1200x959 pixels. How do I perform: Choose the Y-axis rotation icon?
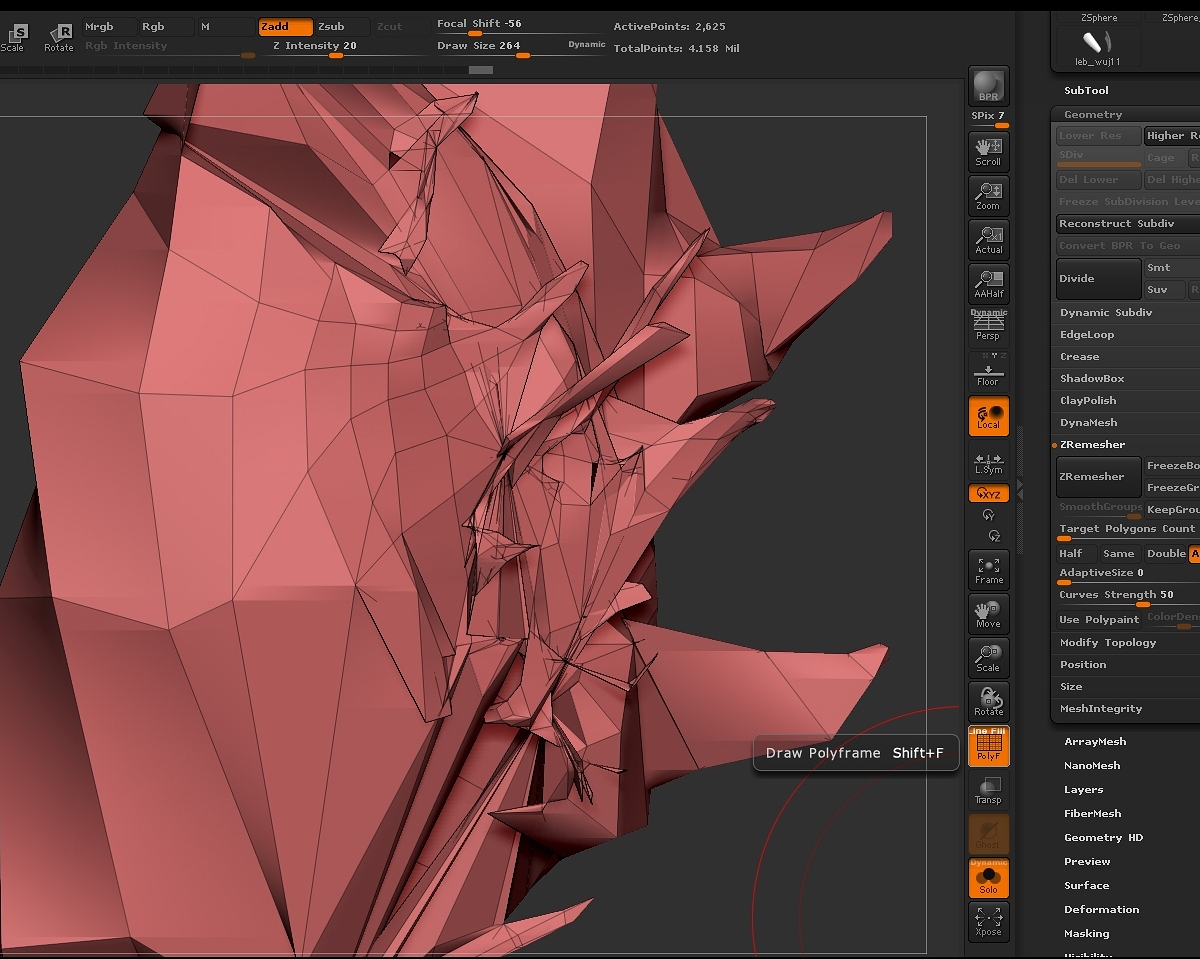point(989,515)
